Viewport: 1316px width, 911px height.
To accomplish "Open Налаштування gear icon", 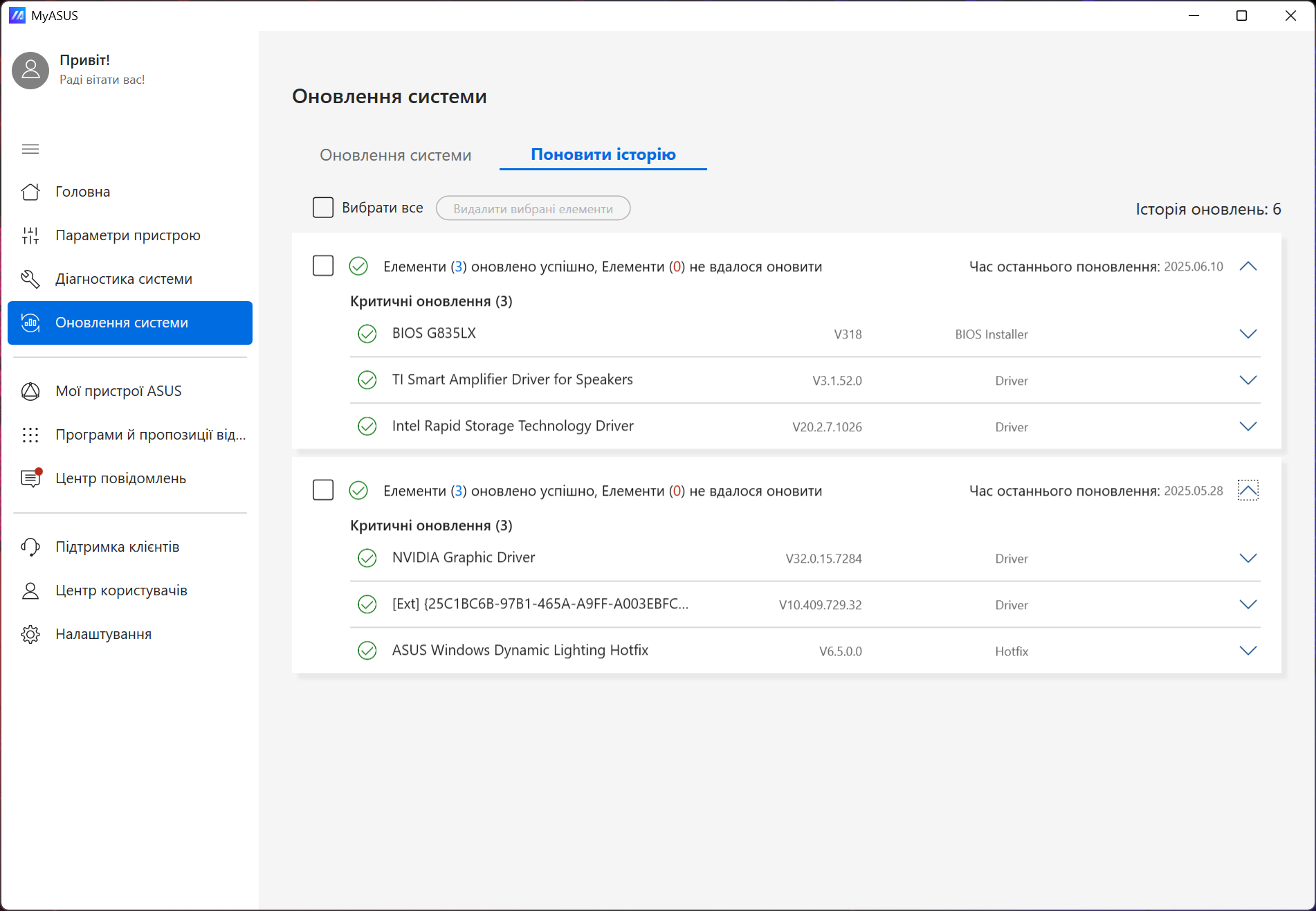I will tap(30, 634).
